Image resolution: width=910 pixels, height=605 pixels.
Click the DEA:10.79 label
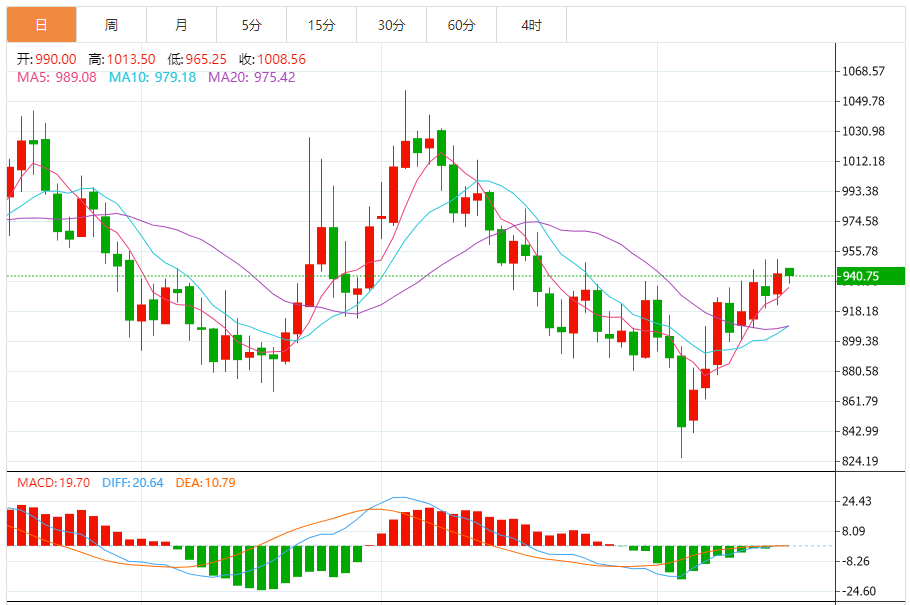[x=205, y=483]
